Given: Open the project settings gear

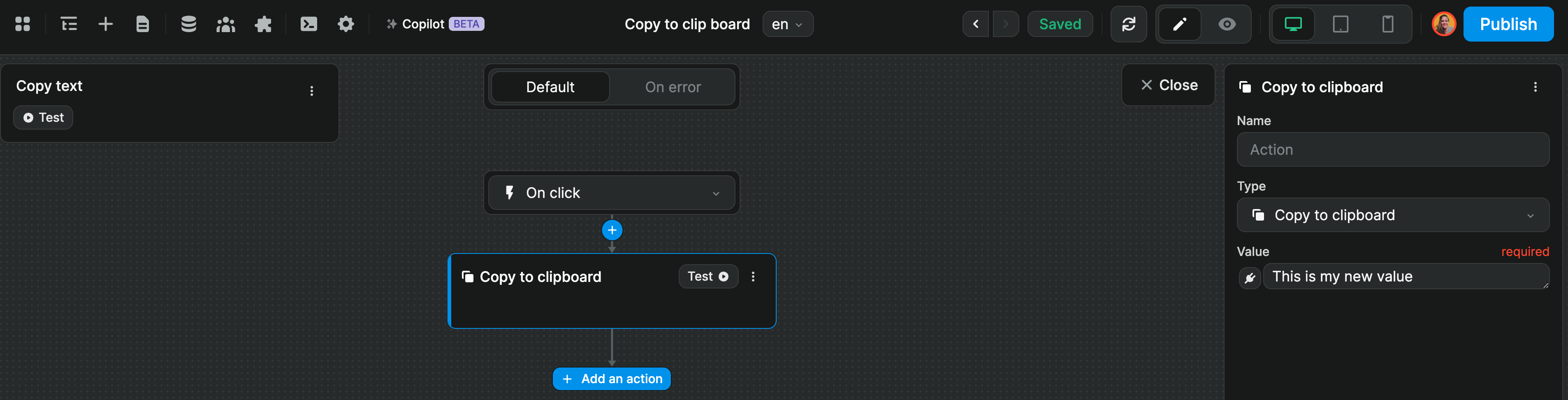Looking at the screenshot, I should [x=346, y=24].
